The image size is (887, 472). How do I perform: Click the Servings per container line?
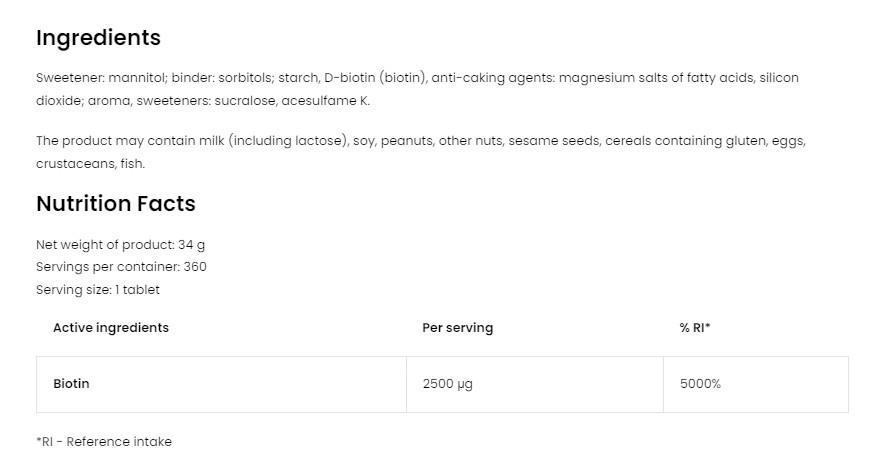[x=121, y=267]
